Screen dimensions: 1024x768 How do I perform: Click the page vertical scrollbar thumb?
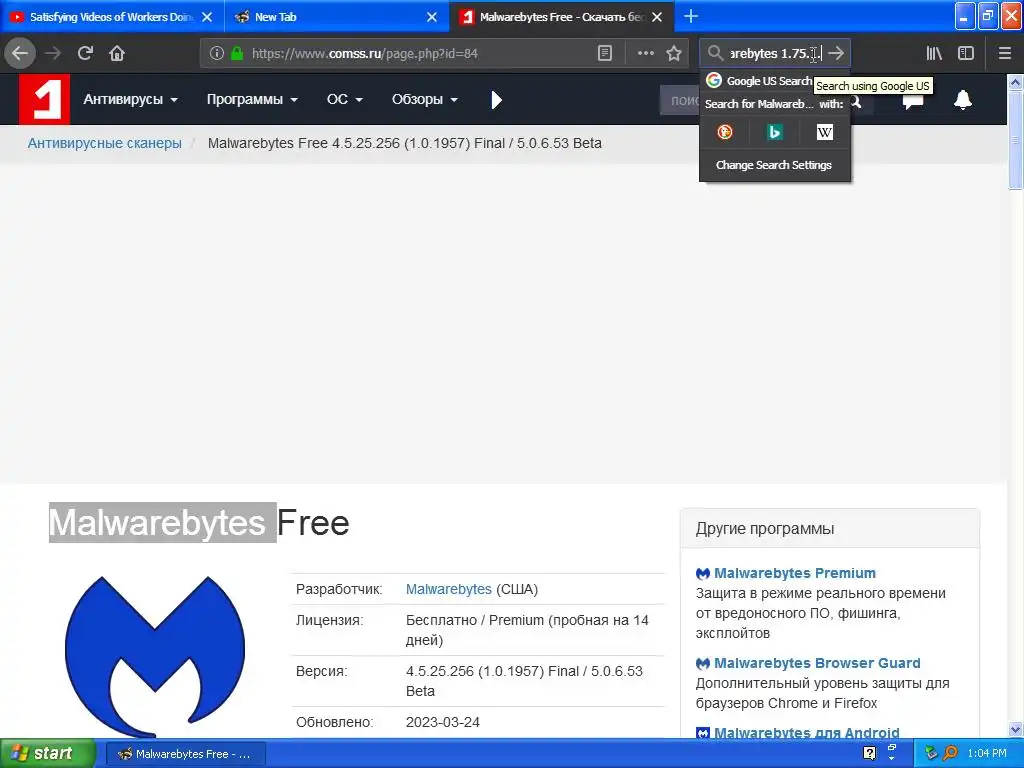pyautogui.click(x=1015, y=139)
